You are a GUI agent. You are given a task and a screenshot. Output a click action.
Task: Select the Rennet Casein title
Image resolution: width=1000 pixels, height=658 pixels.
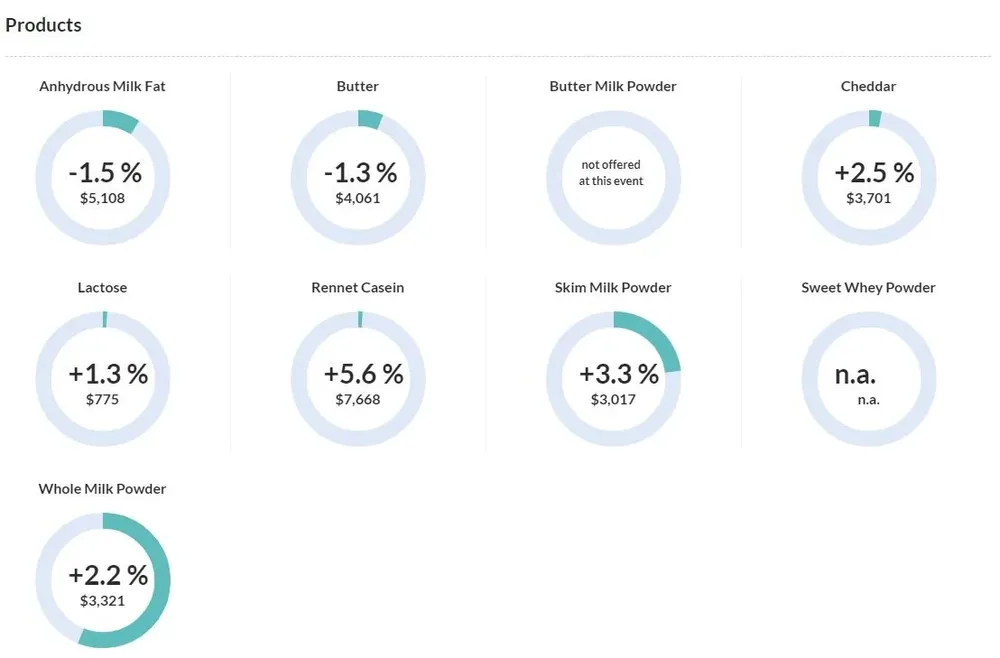point(357,287)
